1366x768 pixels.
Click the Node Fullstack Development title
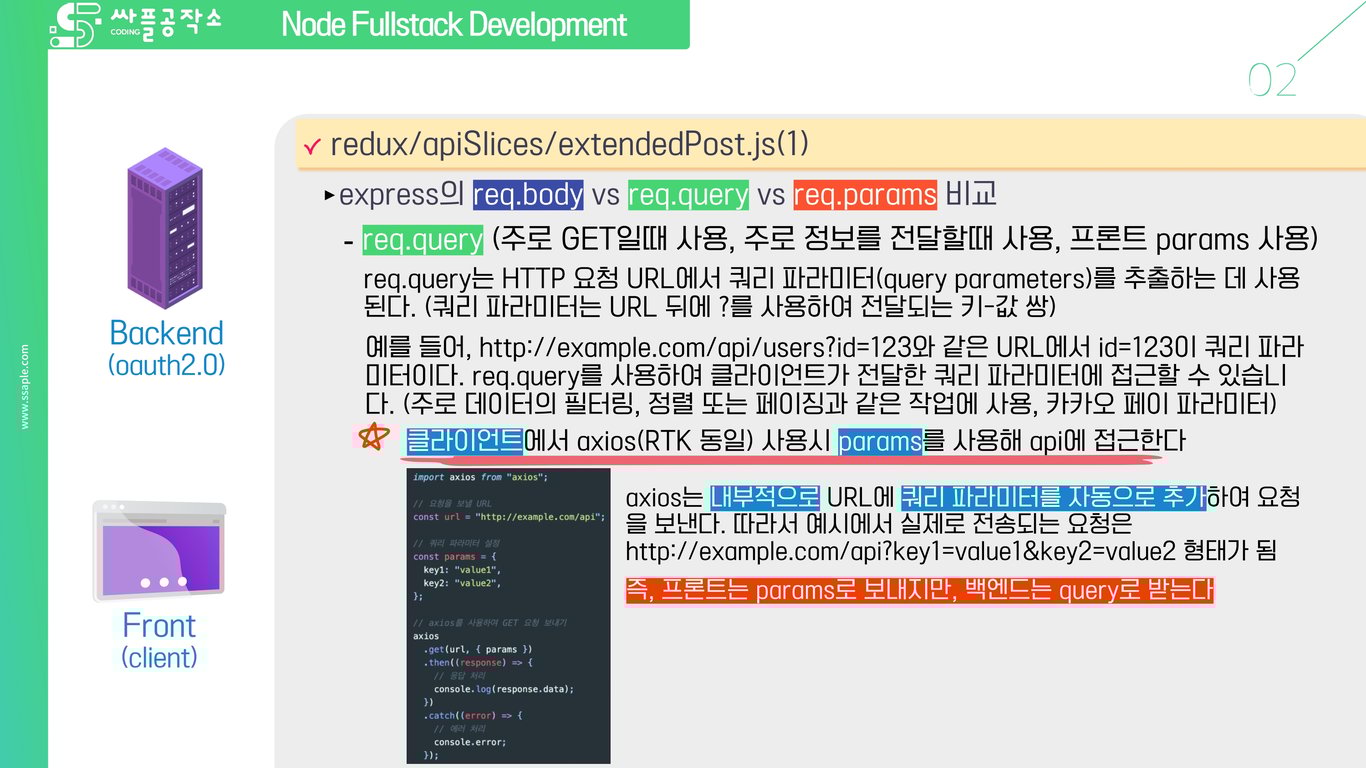[x=454, y=24]
